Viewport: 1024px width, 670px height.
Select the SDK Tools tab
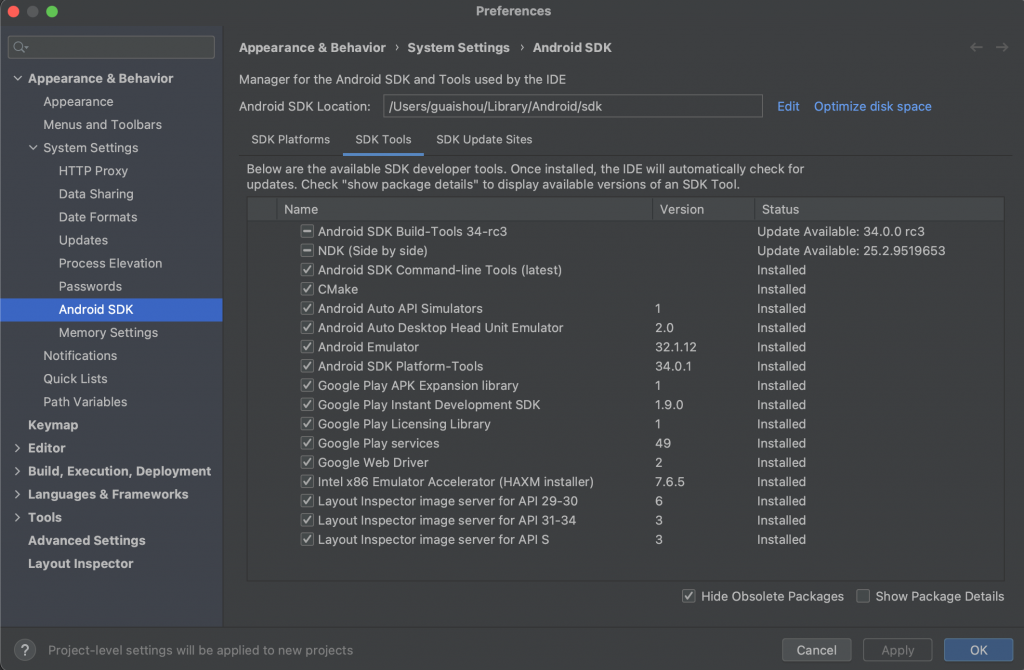[x=383, y=140]
